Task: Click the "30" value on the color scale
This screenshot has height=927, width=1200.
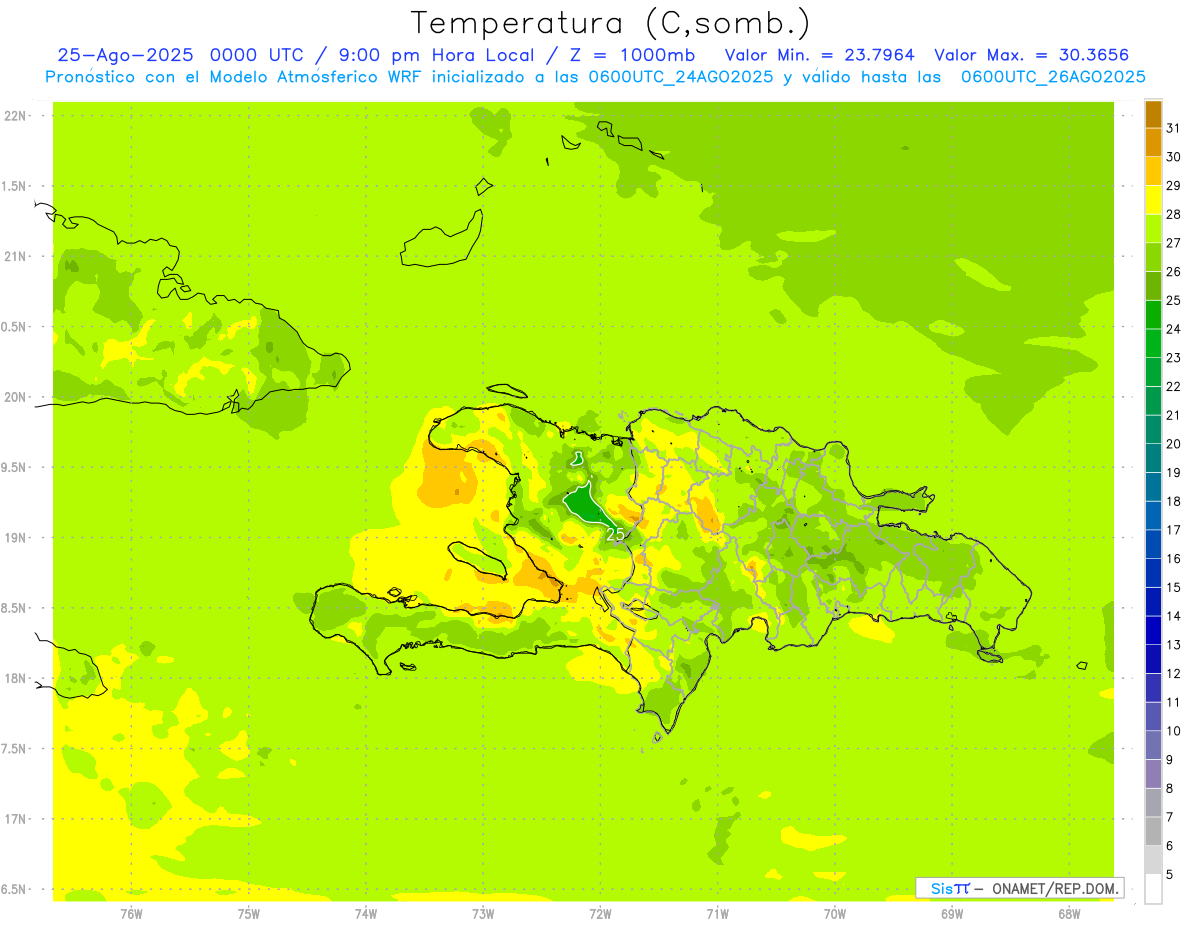Action: click(1174, 157)
